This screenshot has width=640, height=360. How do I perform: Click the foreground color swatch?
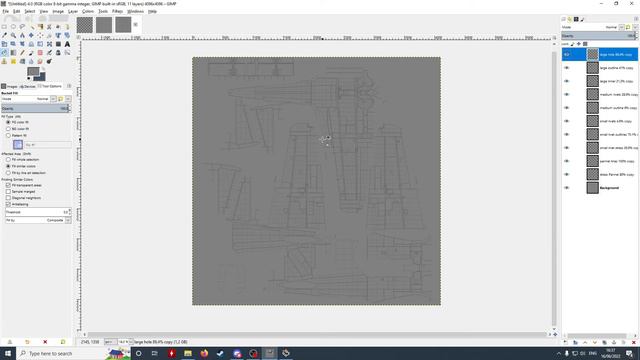coord(33,72)
